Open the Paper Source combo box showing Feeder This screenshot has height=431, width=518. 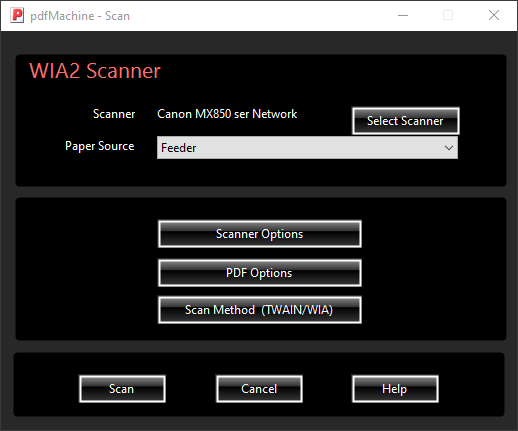307,147
